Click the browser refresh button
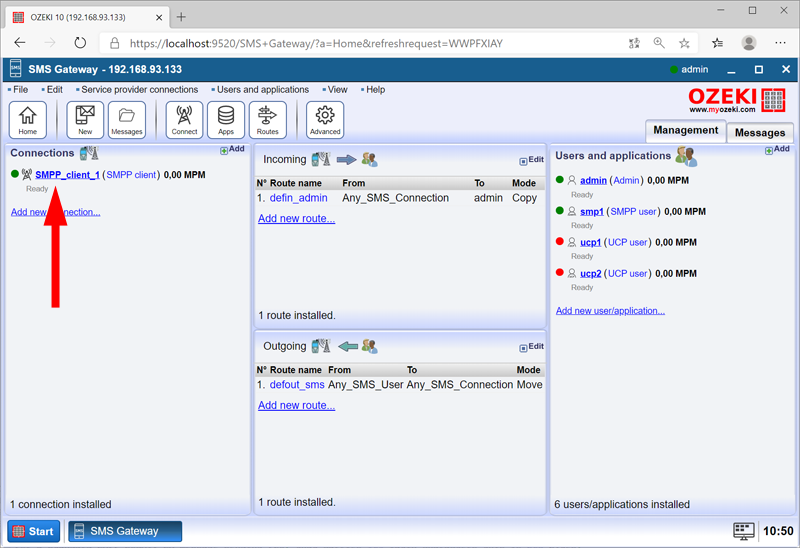Screen dimensions: 800x548 (80, 43)
